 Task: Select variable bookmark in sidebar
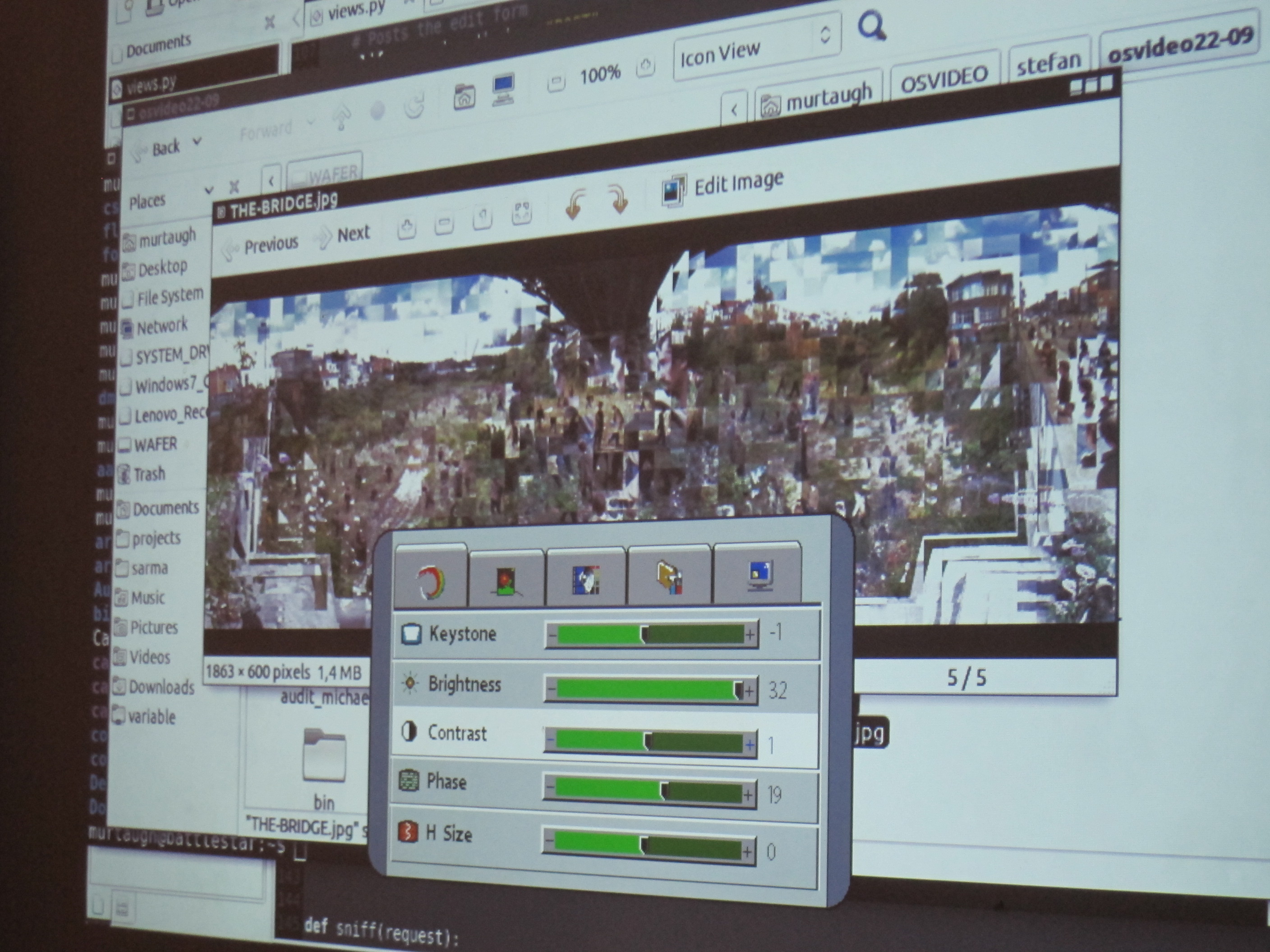[x=144, y=717]
